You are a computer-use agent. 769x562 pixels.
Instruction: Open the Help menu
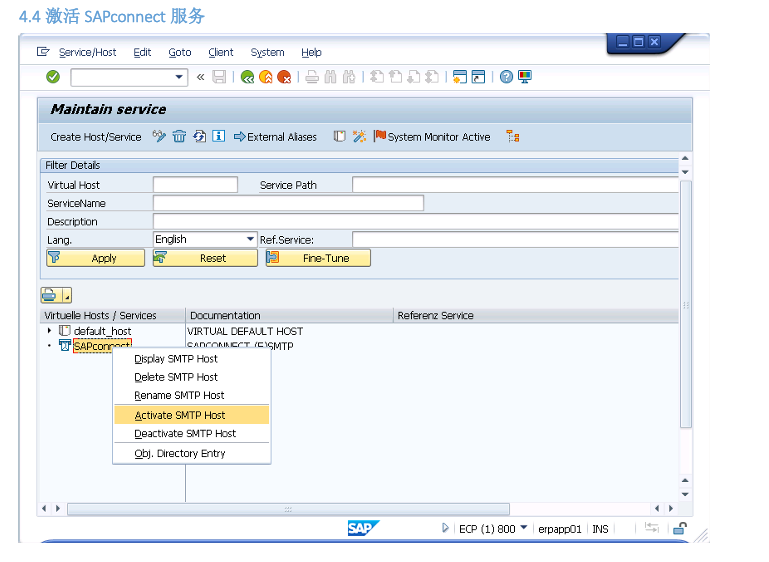(311, 52)
